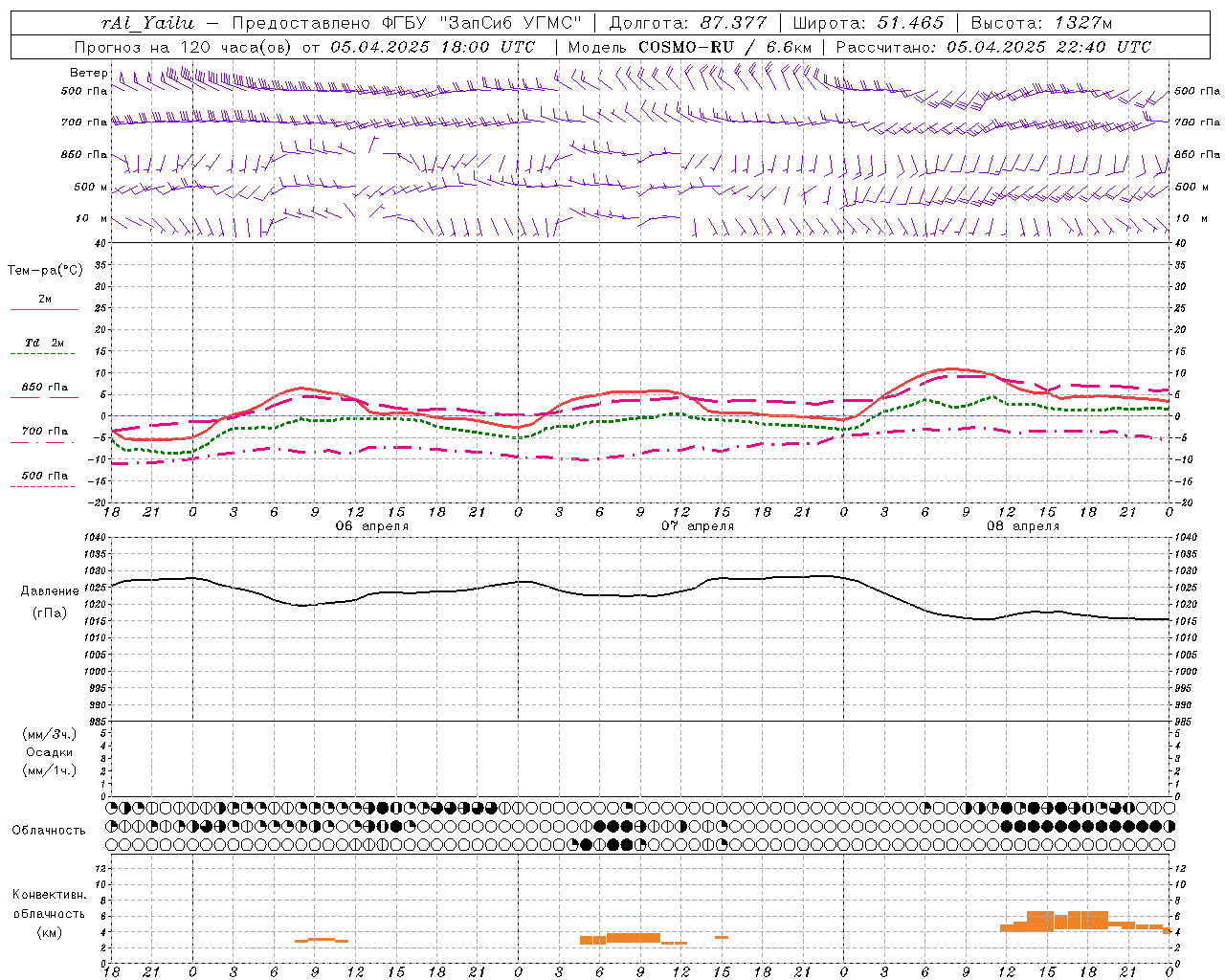The image size is (1225, 980).
Task: Click the 500 м wind level label on left
Action: [x=91, y=187]
